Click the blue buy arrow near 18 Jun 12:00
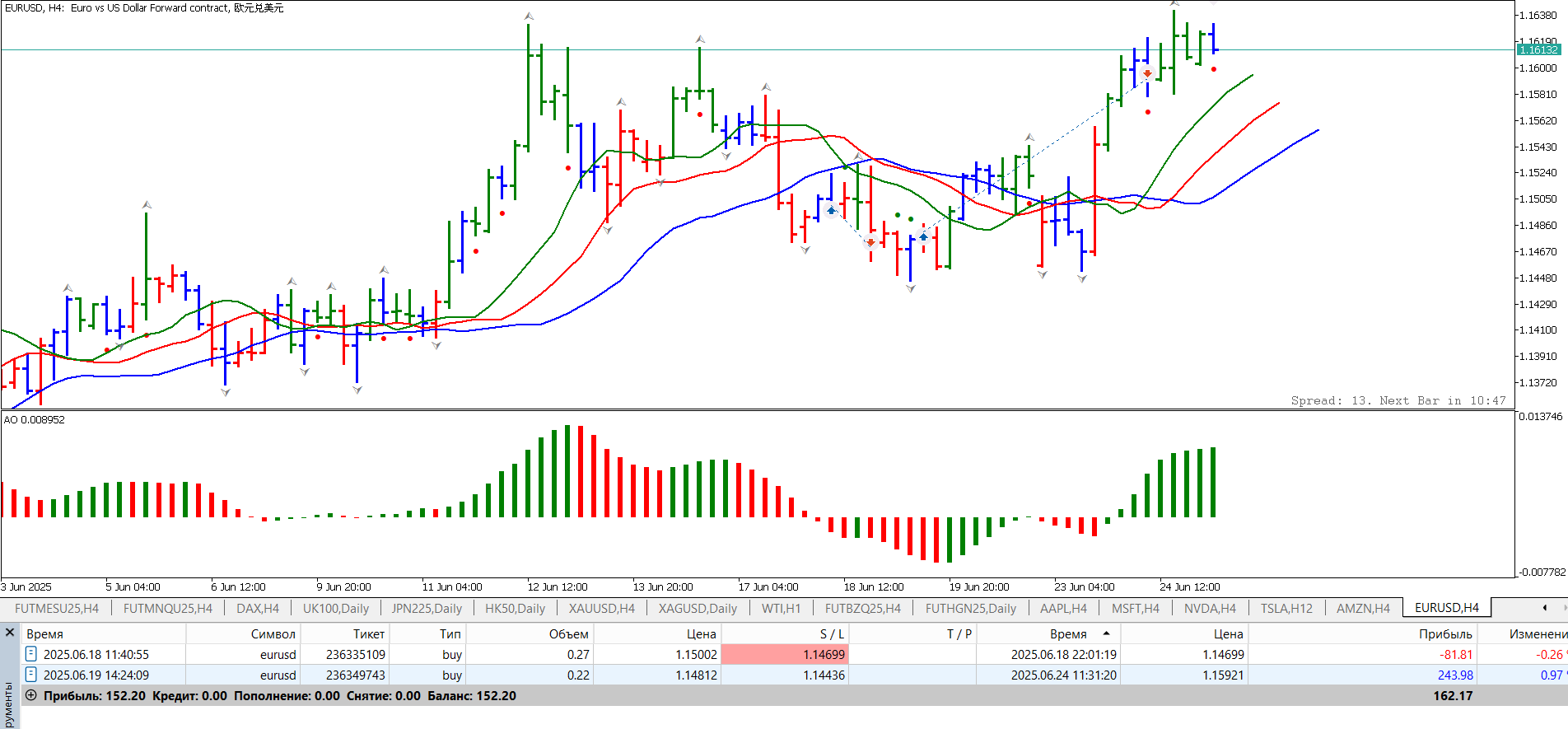Viewport: 1568px width, 729px height. [x=832, y=211]
